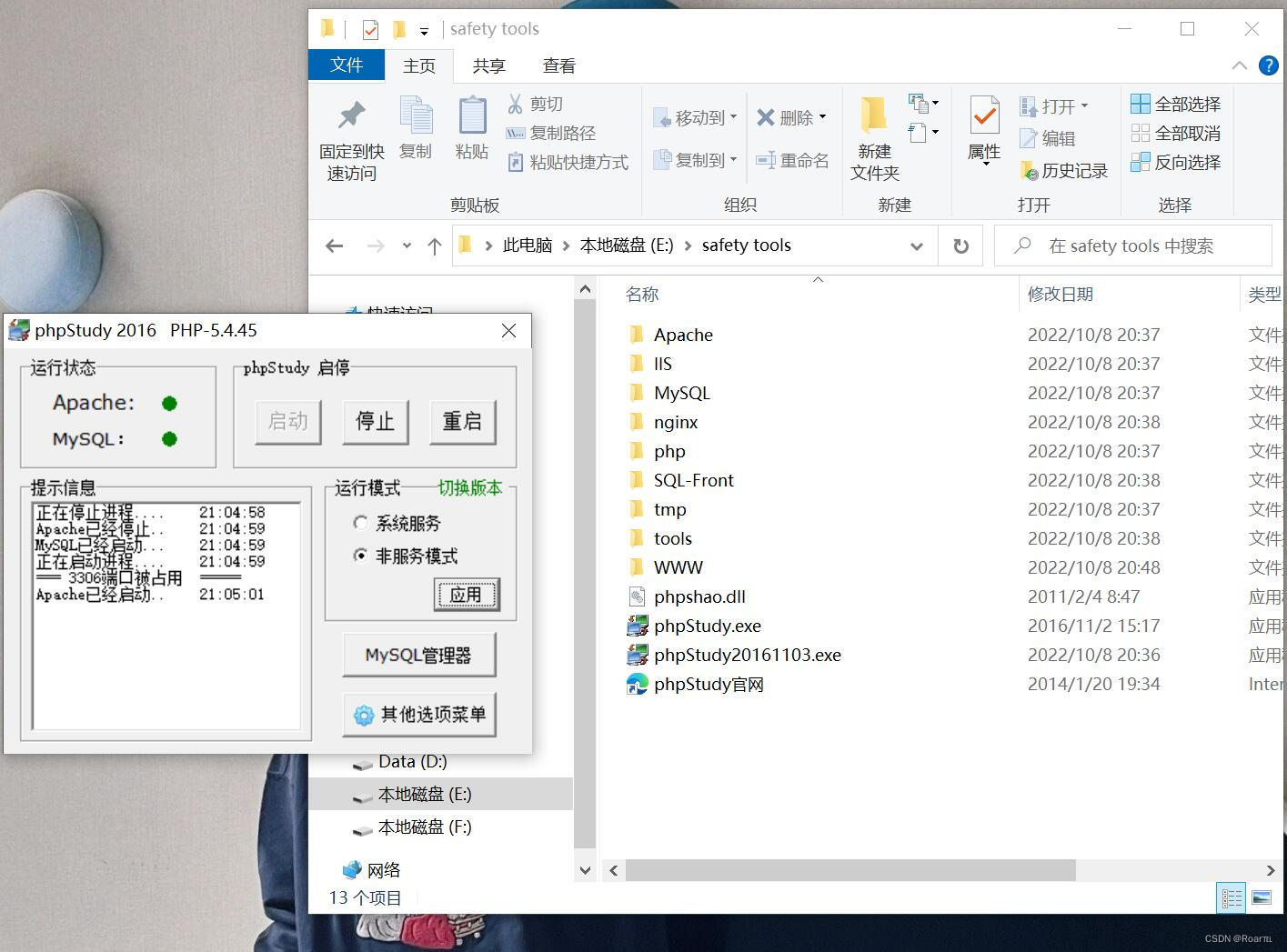Open the recent locations dropdown
Screen dimensions: 1287x952
point(407,246)
